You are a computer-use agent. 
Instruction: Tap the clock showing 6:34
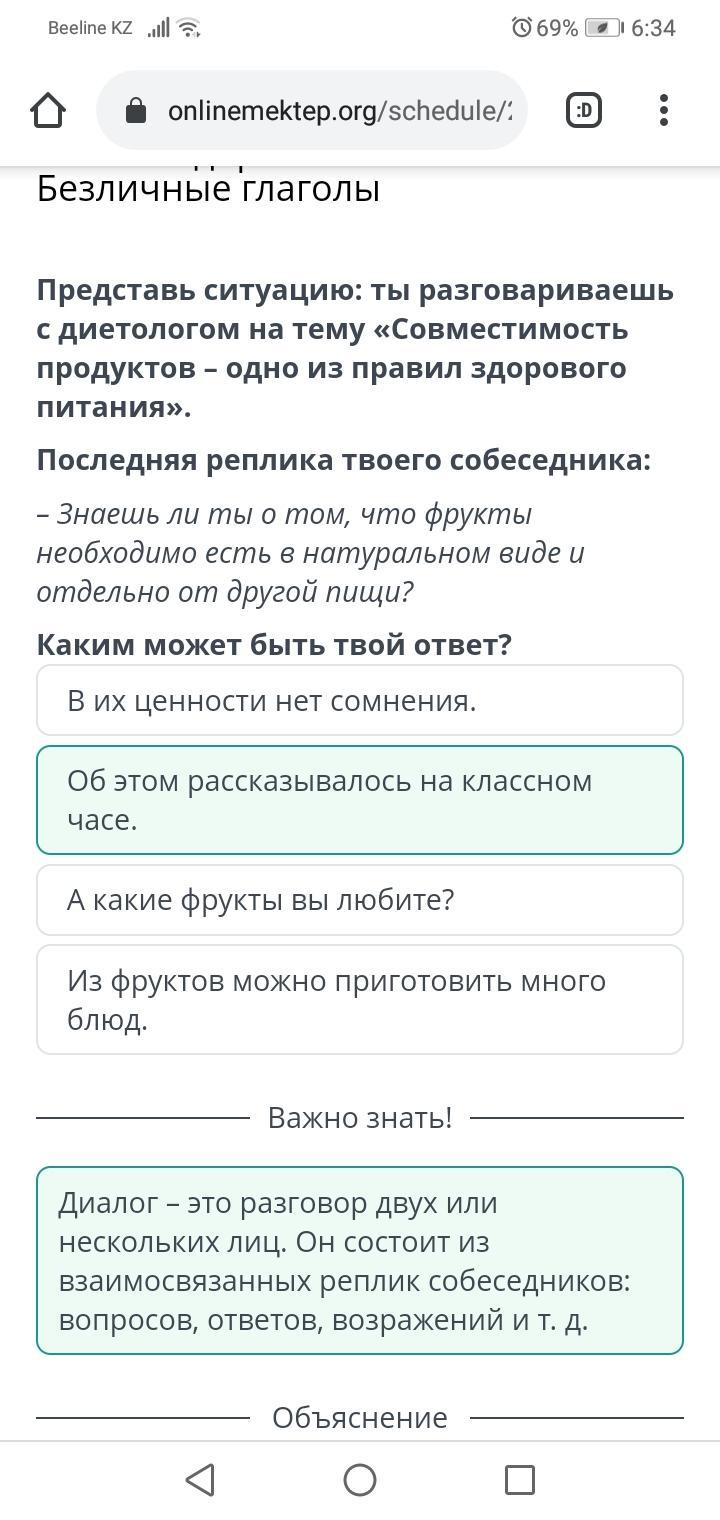point(653,28)
